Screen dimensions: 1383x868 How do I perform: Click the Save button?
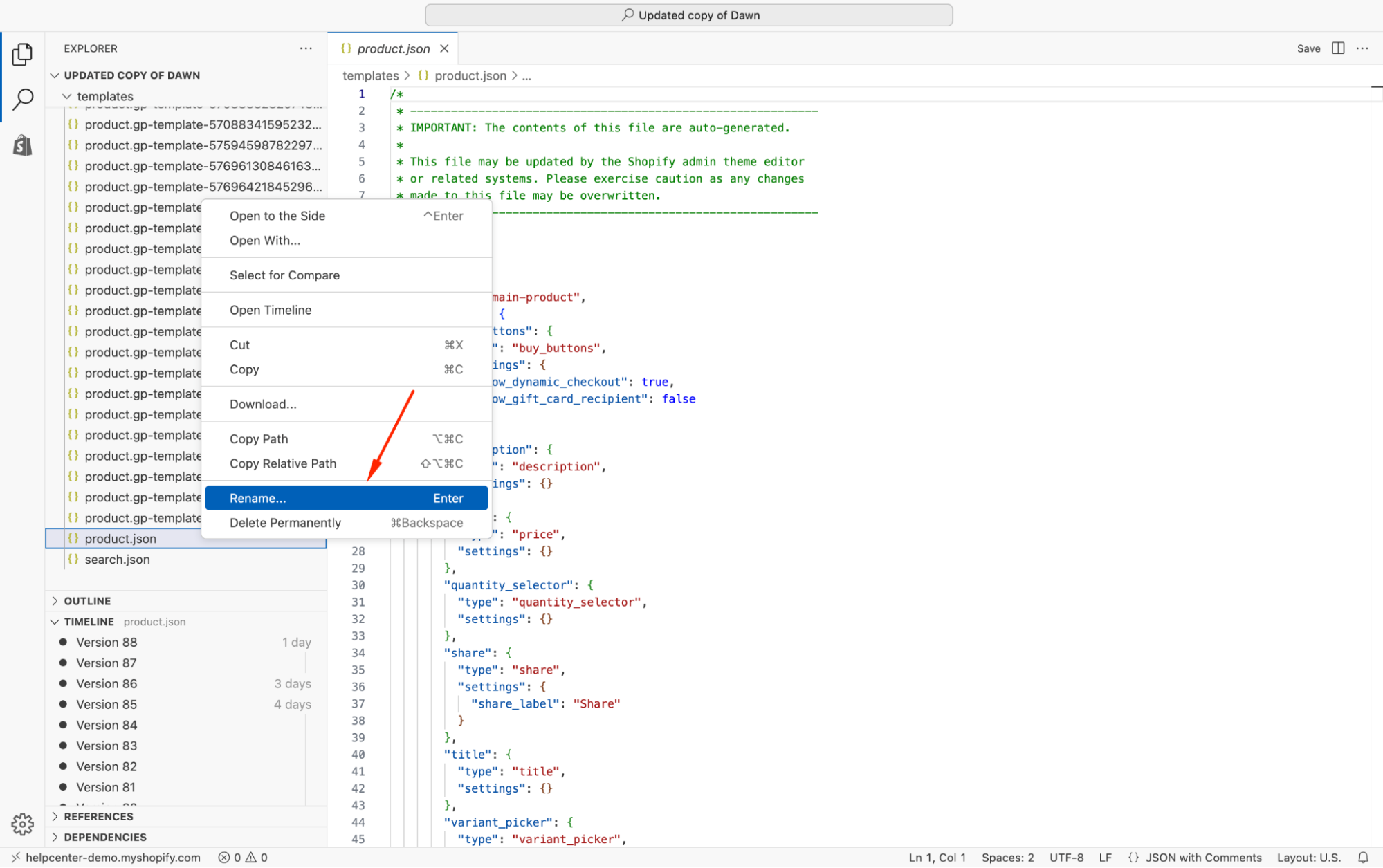click(1308, 48)
